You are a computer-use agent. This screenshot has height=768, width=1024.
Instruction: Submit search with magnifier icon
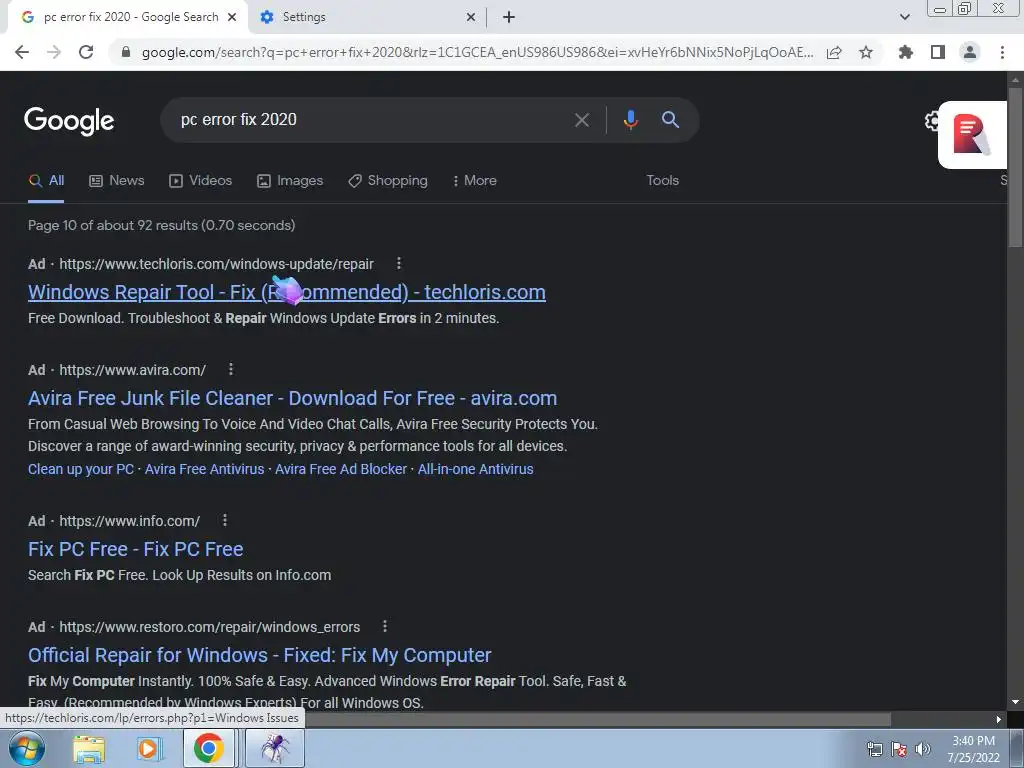point(670,120)
